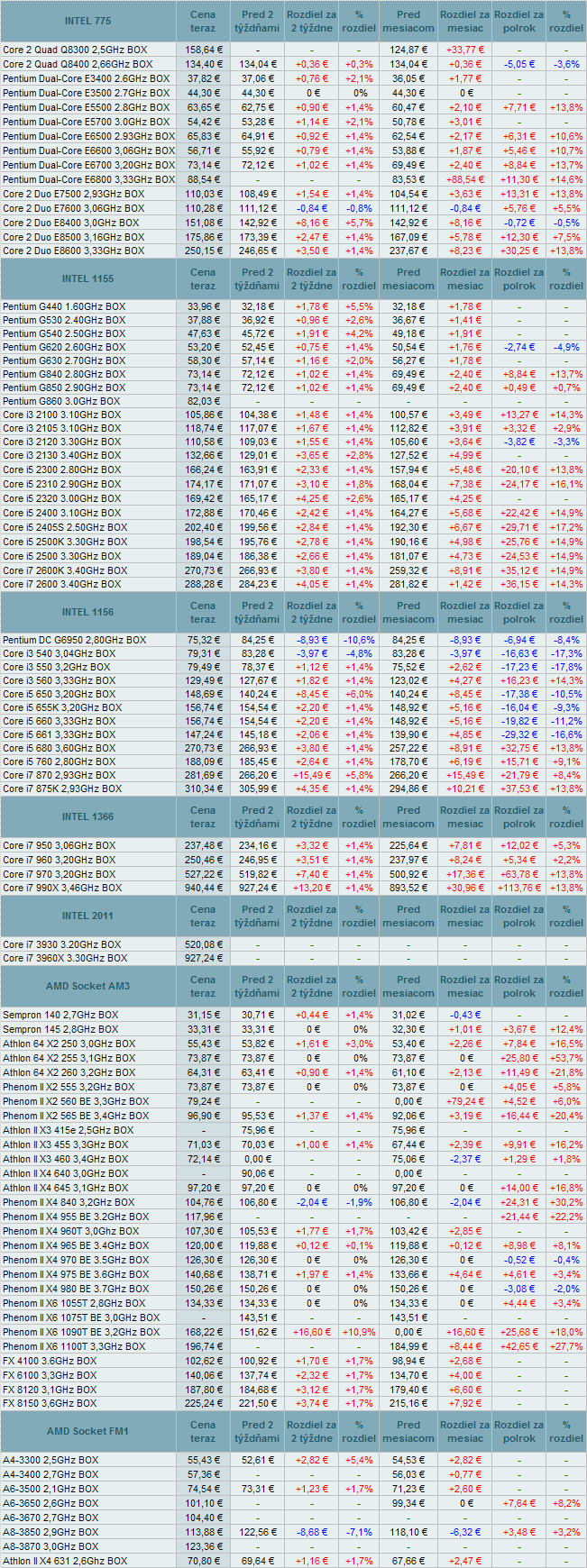The image size is (587, 1568).
Task: Click the INTEL 2011 section header
Action: pyautogui.click(x=88, y=916)
